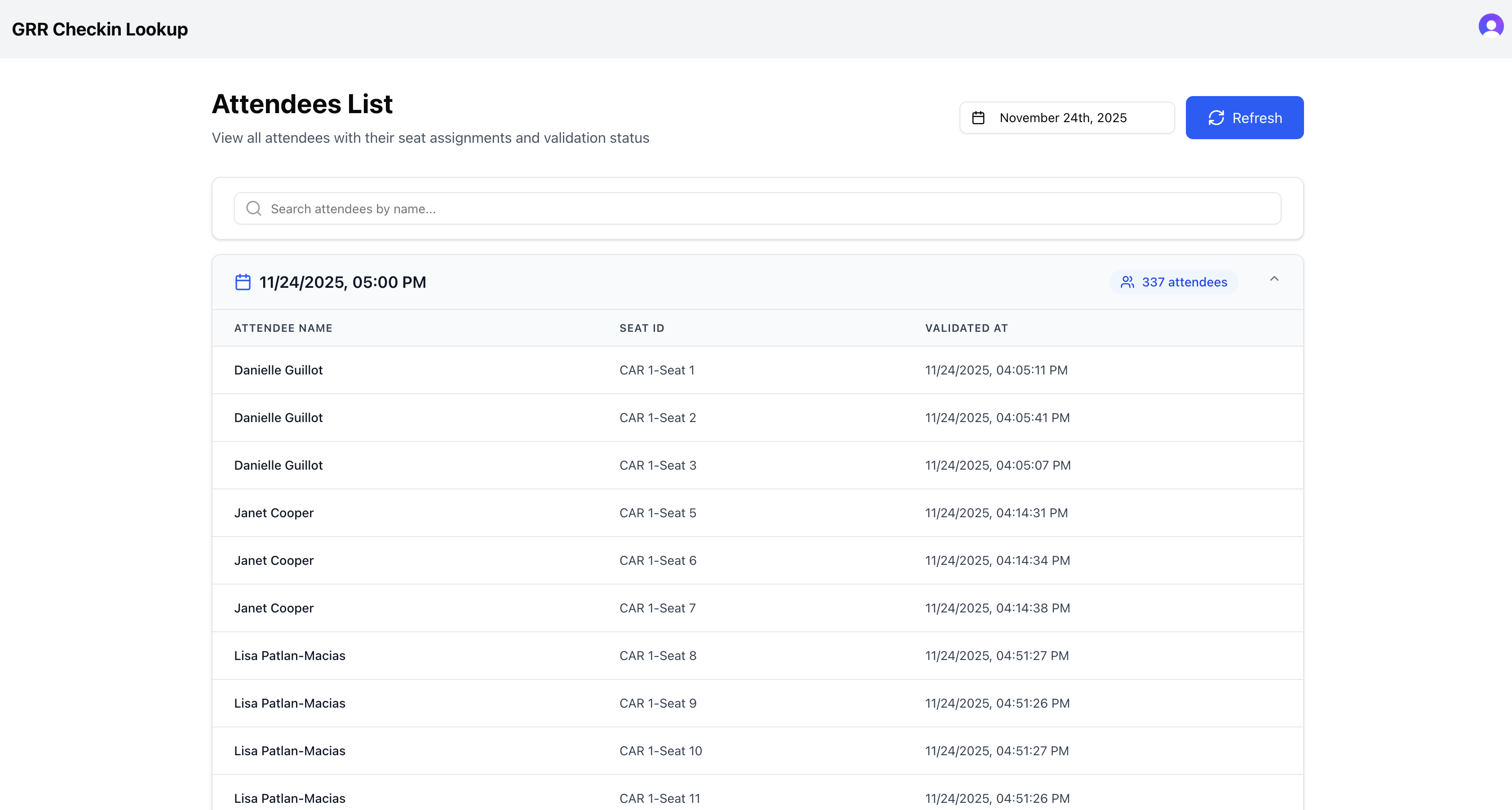1512x810 pixels.
Task: Click the calendar icon beside 11/24/2025, 05:00 PM
Action: 243,282
